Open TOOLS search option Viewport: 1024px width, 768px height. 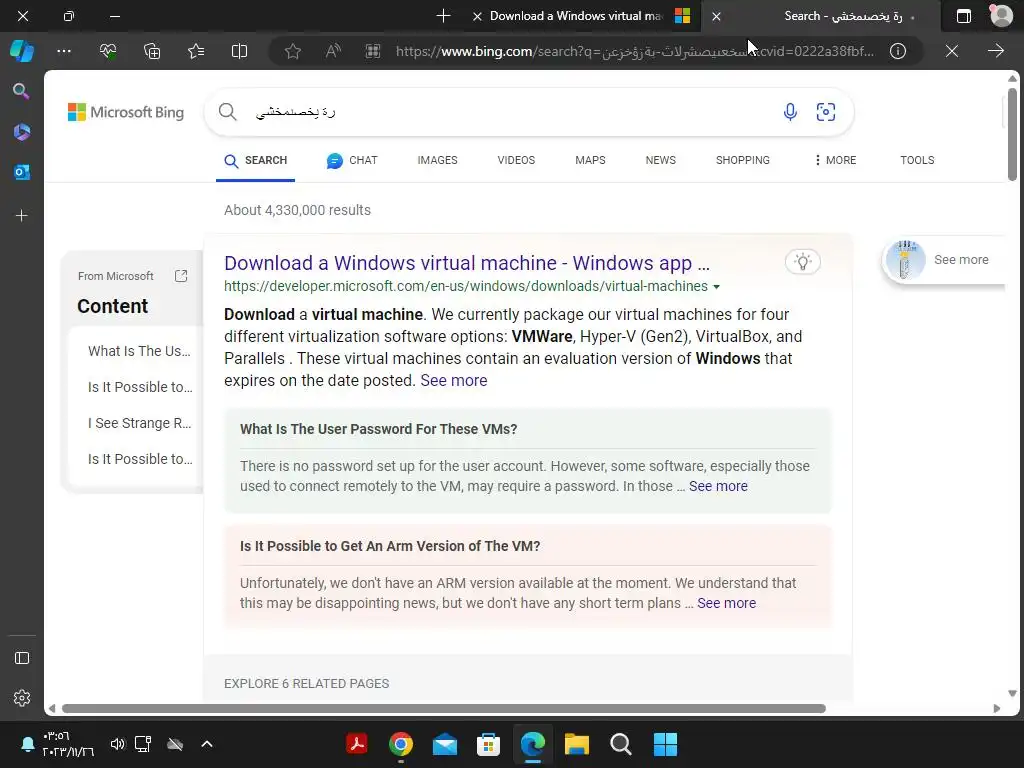(x=917, y=160)
